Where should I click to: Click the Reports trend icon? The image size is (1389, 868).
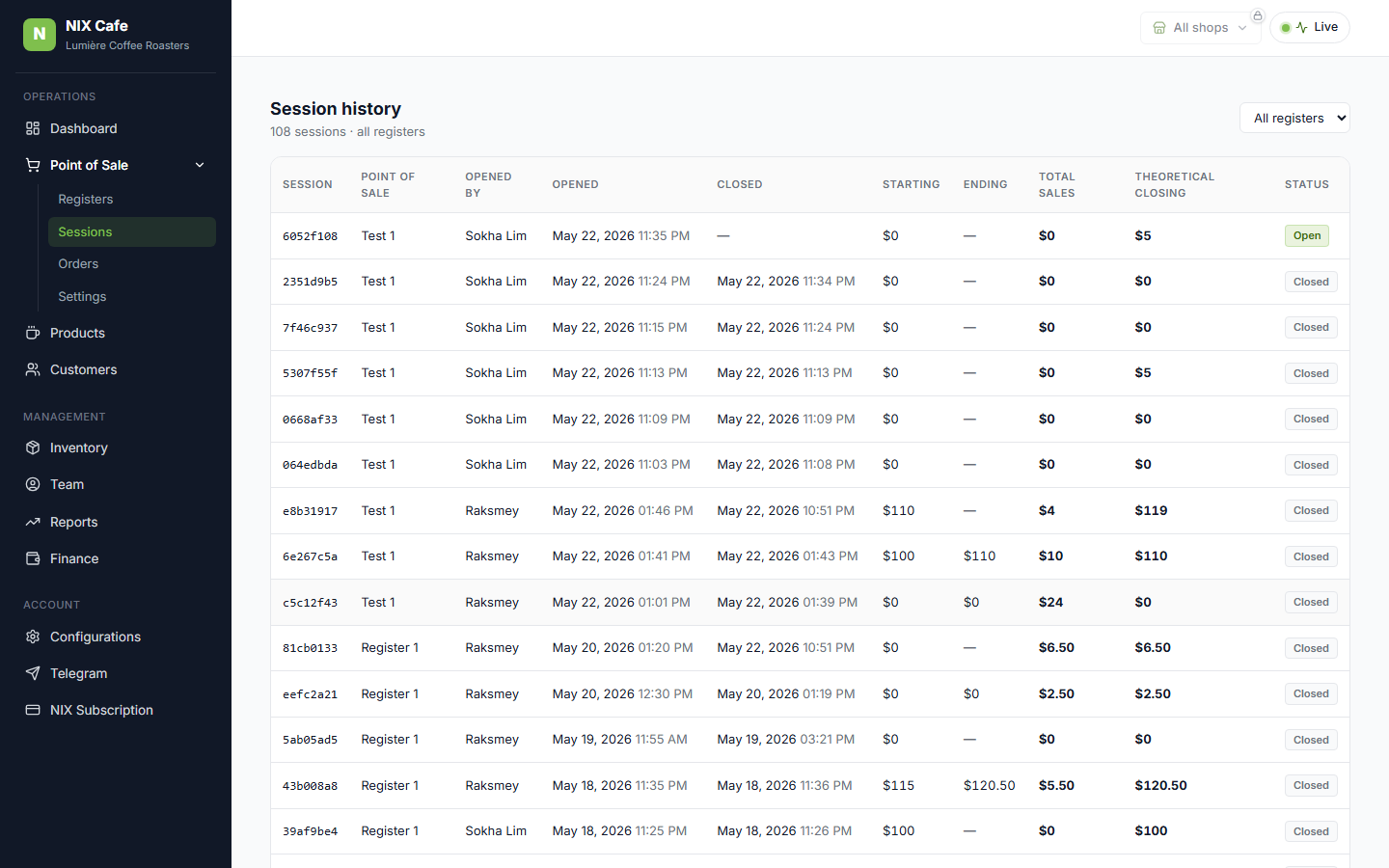(33, 522)
